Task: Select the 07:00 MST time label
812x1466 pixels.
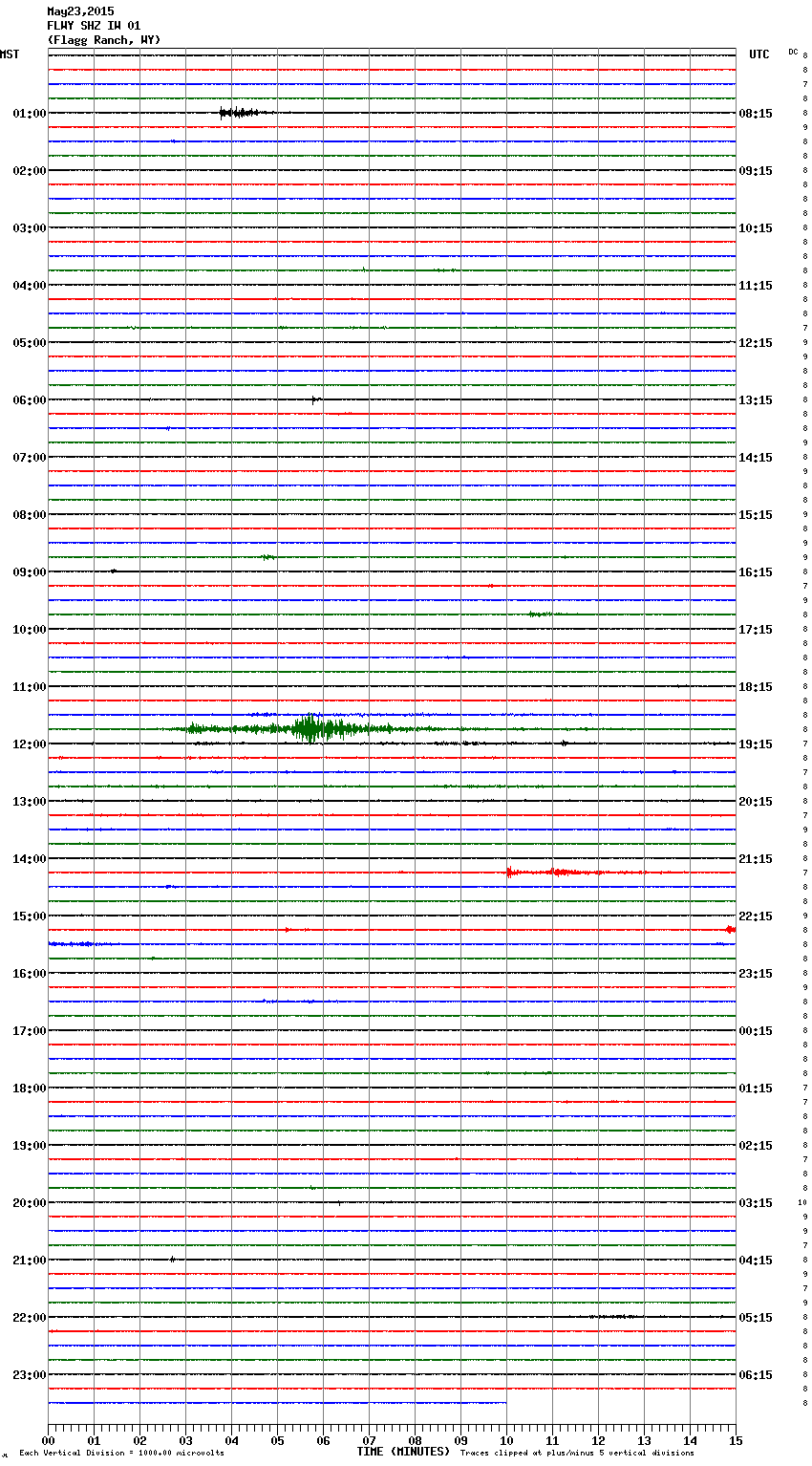Action: click(30, 458)
